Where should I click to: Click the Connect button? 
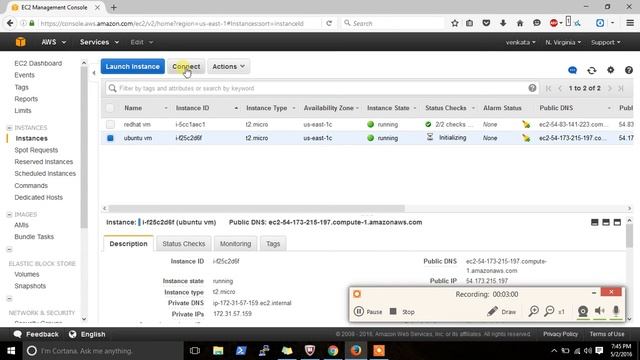click(x=186, y=67)
